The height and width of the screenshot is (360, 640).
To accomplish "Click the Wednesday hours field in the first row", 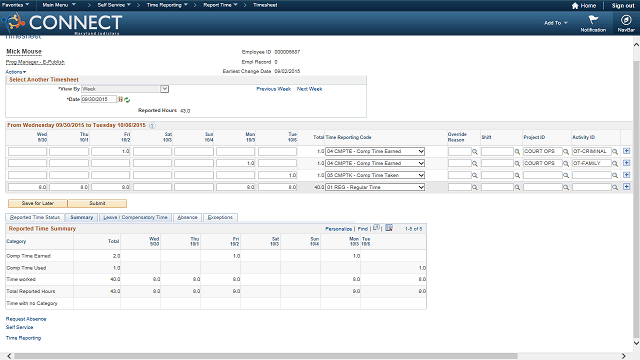I will click(x=27, y=151).
